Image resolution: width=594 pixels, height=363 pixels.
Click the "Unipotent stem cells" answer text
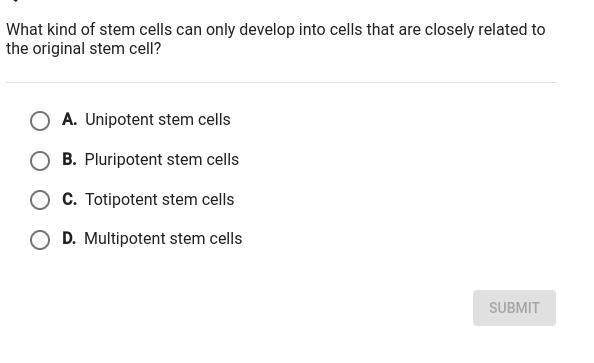[x=158, y=120]
